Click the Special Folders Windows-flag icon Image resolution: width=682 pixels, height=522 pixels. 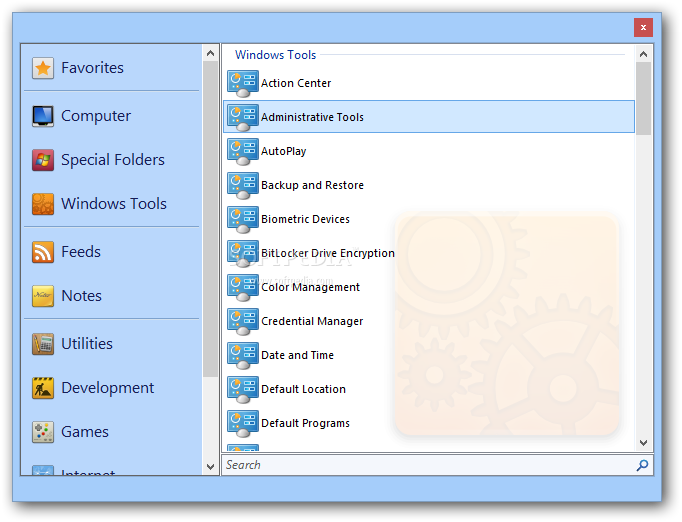pos(43,160)
